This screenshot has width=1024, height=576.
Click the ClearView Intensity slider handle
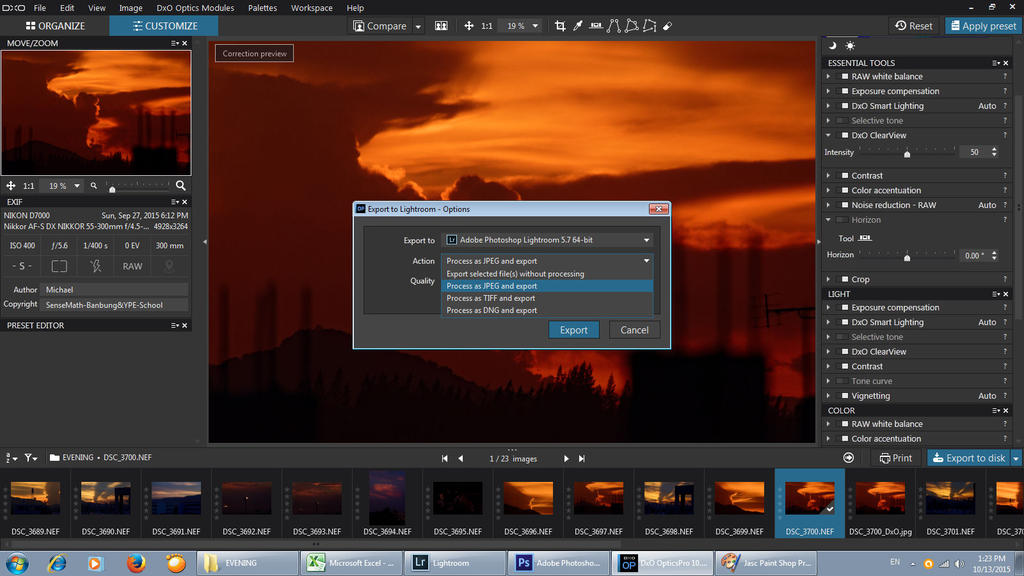pos(907,154)
